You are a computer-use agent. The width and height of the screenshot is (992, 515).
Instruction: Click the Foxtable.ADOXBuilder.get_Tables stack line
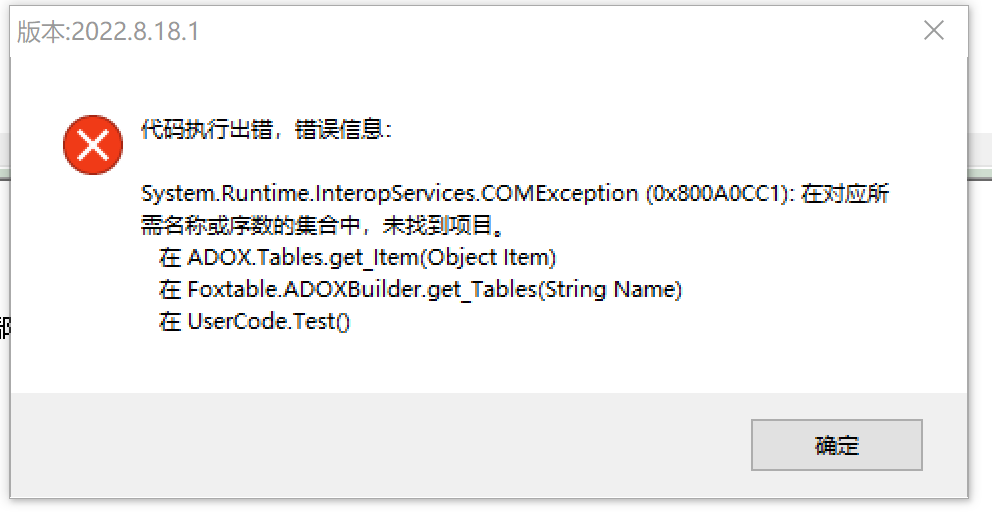(x=421, y=289)
